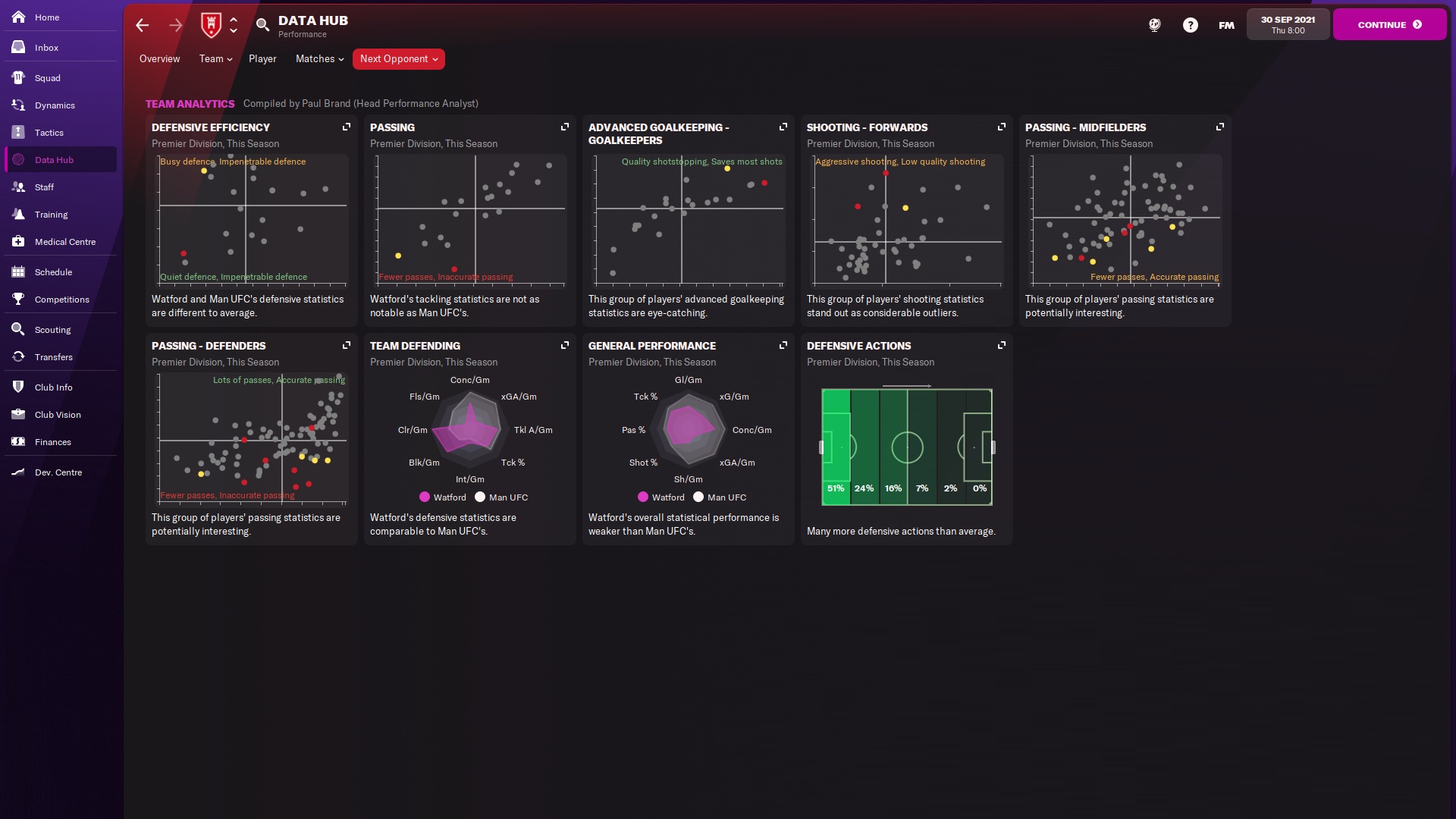Click the CONTINUE button
The width and height of the screenshot is (1456, 819).
click(1389, 24)
